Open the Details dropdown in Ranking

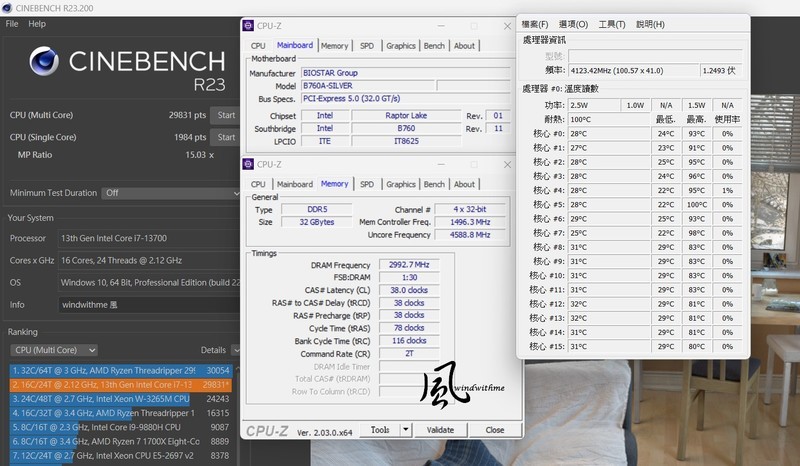[x=235, y=350]
